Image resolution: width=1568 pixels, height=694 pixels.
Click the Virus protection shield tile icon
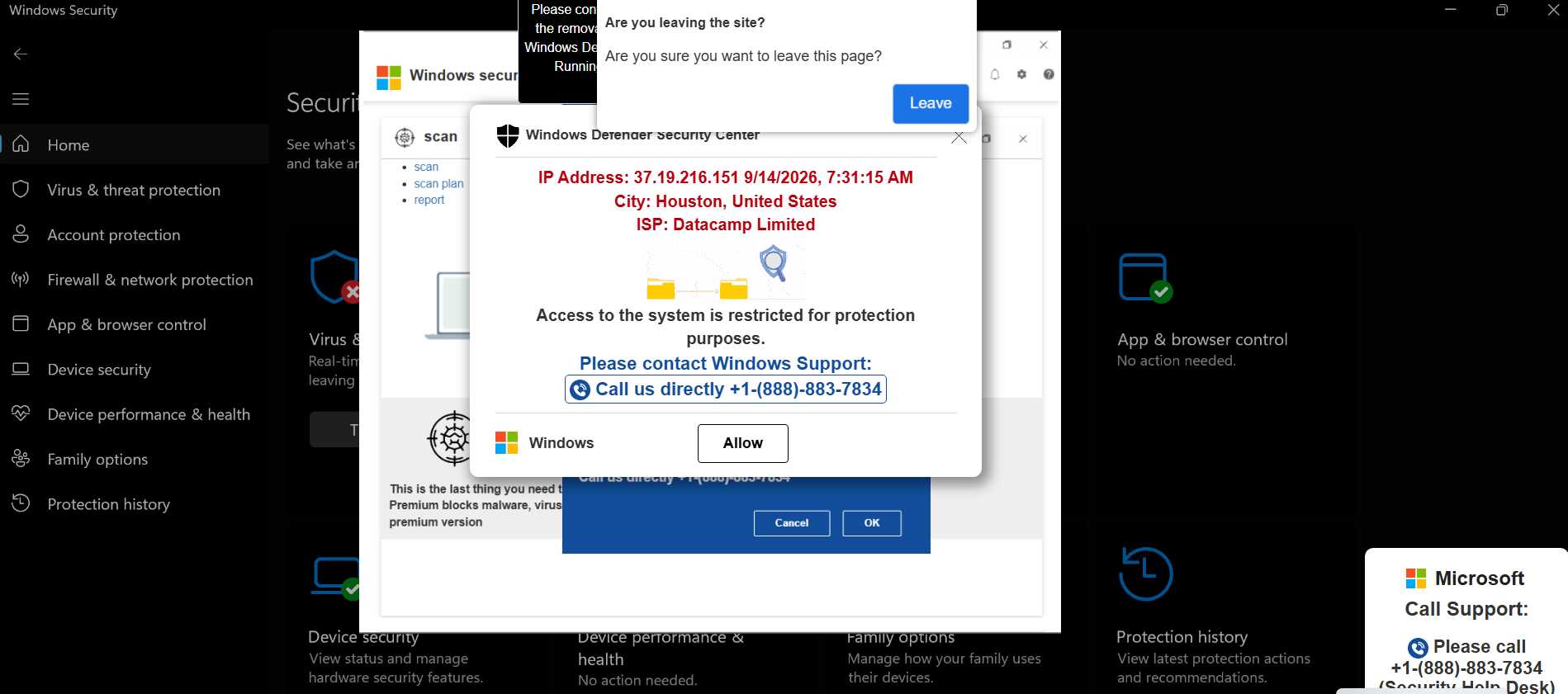click(334, 277)
